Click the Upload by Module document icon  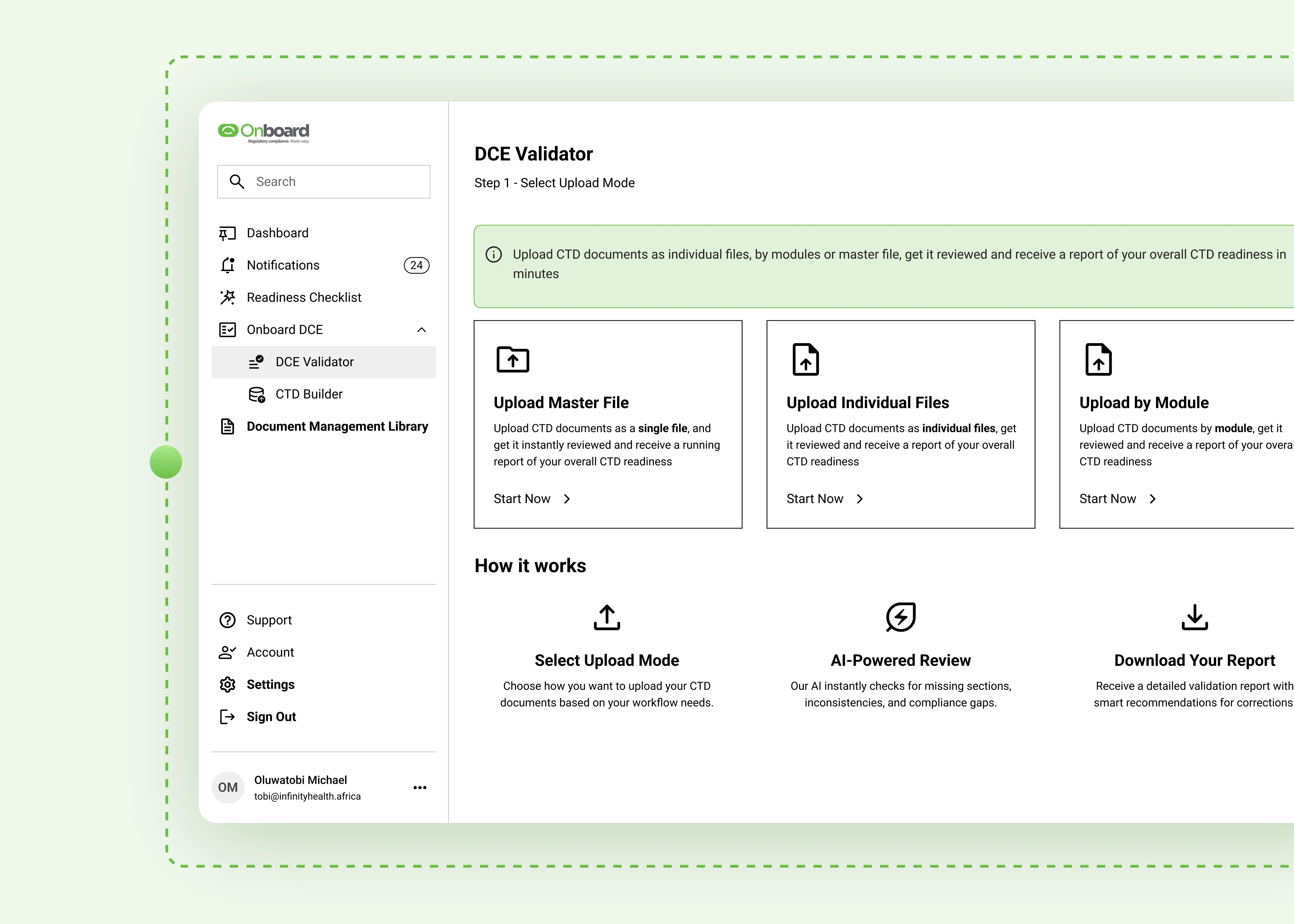[x=1099, y=359]
